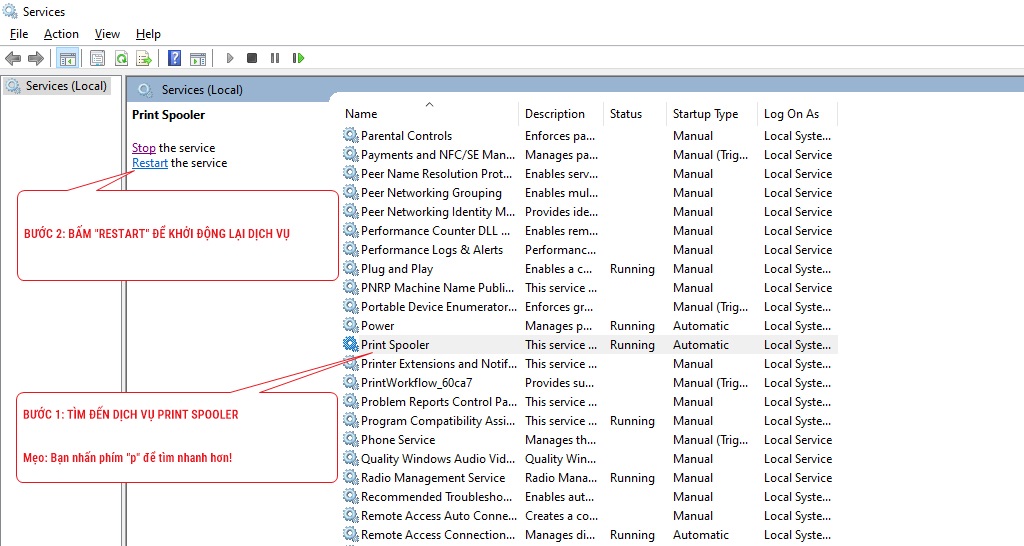Click the gear icon in Services (Local) header
This screenshot has height=546, width=1024.
pos(145,89)
